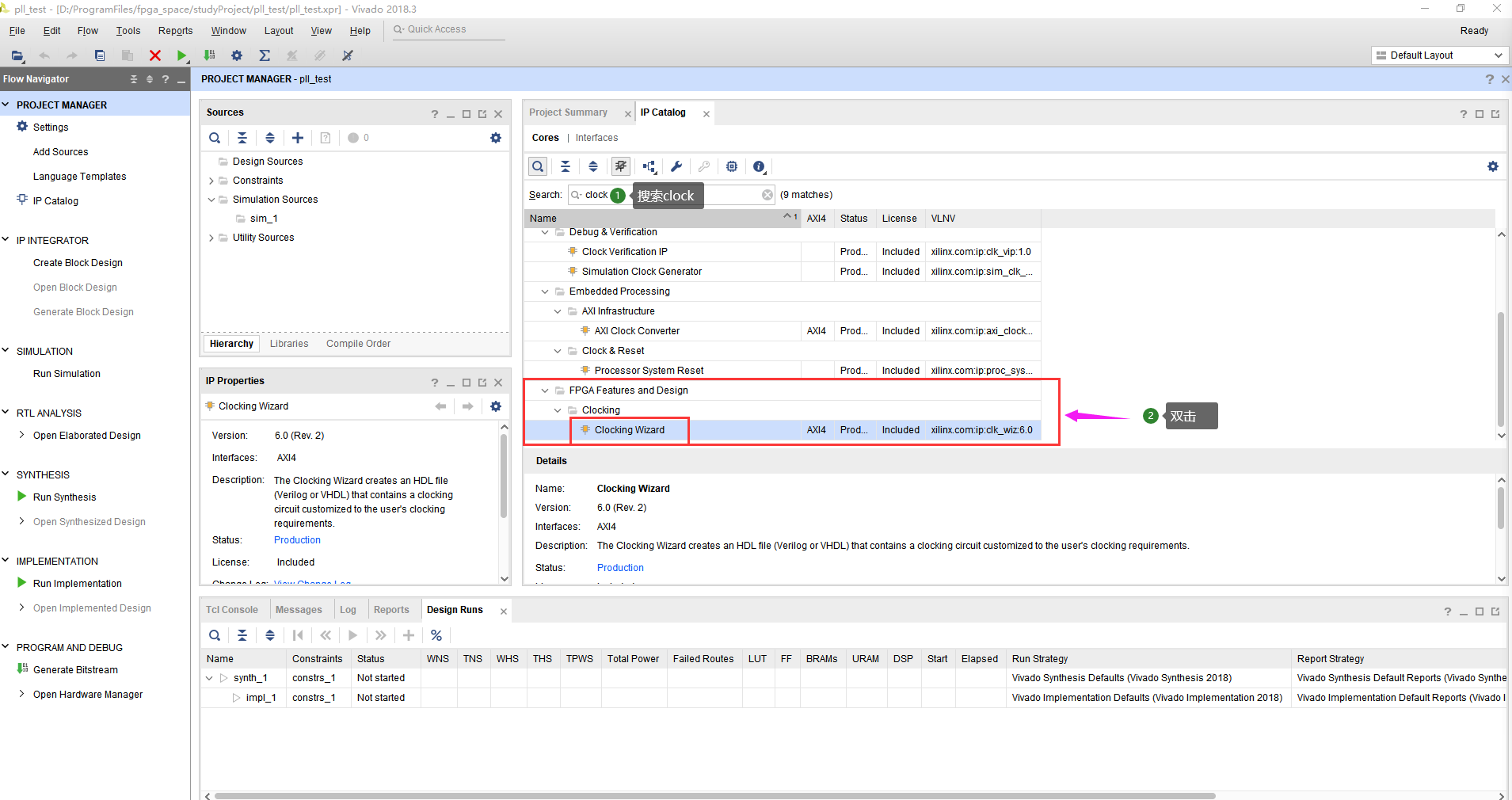Image resolution: width=1512 pixels, height=800 pixels.
Task: Click the Run Synthesis green play toolbar icon
Action: (181, 55)
